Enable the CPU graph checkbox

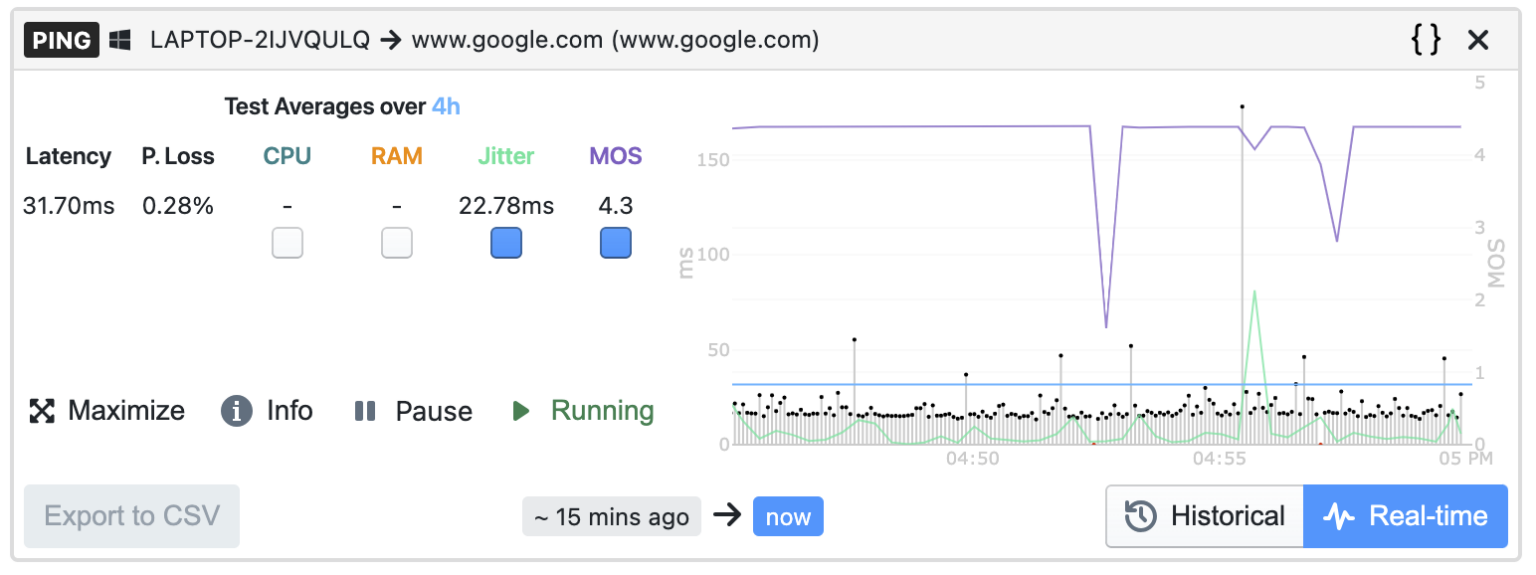287,243
